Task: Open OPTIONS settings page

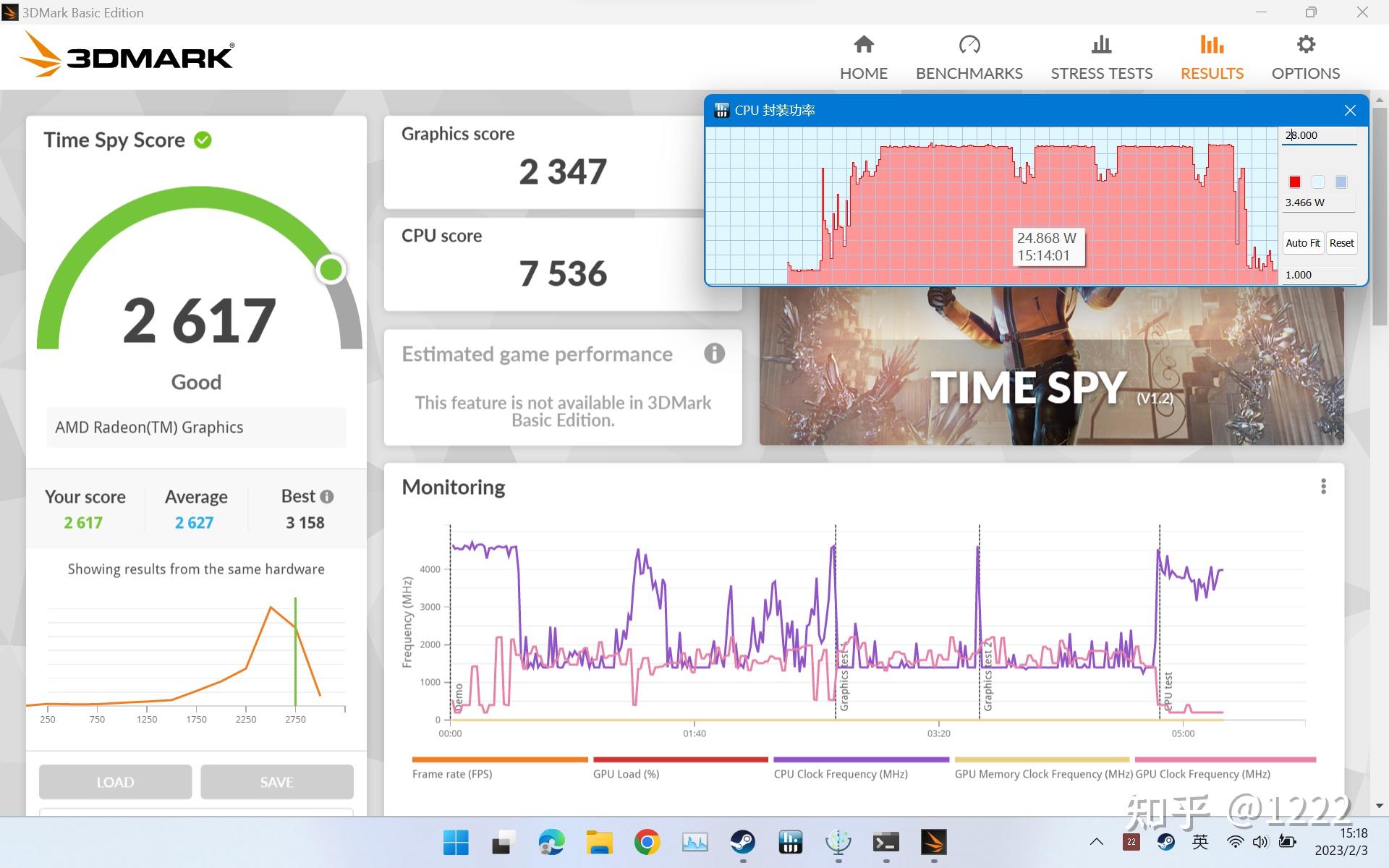Action: point(1305,59)
